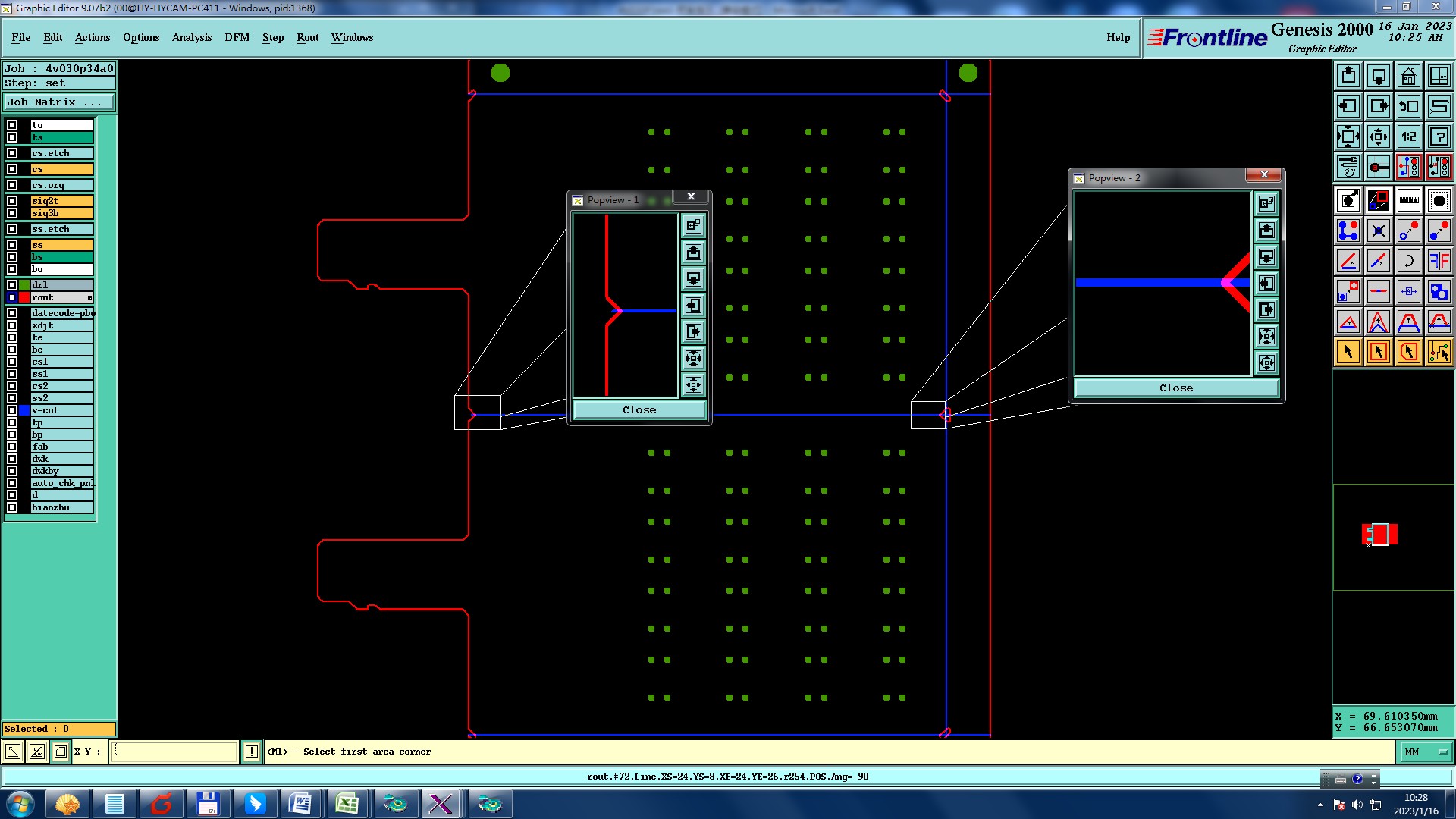Select the net selection arrow tool
This screenshot has width=1456, height=819.
(x=1439, y=352)
